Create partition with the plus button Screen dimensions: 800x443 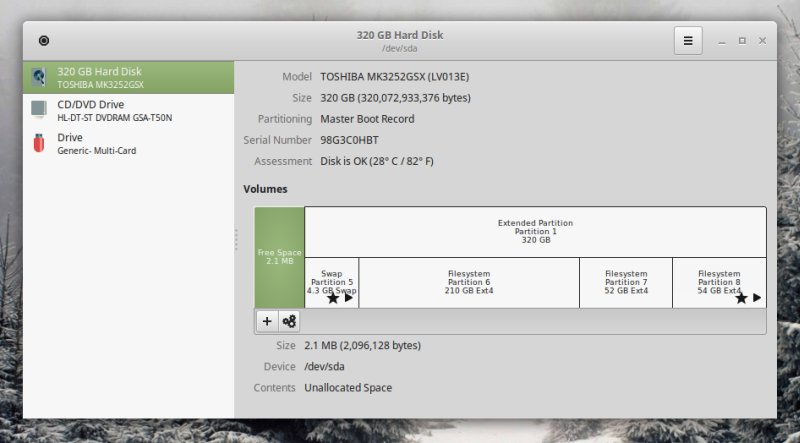pyautogui.click(x=267, y=321)
